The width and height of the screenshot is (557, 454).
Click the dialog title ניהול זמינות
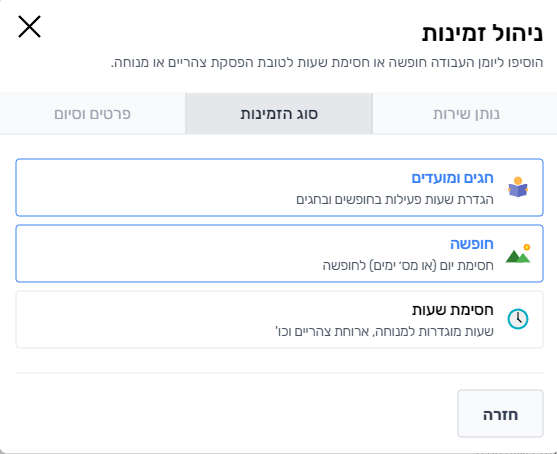pyautogui.click(x=482, y=34)
